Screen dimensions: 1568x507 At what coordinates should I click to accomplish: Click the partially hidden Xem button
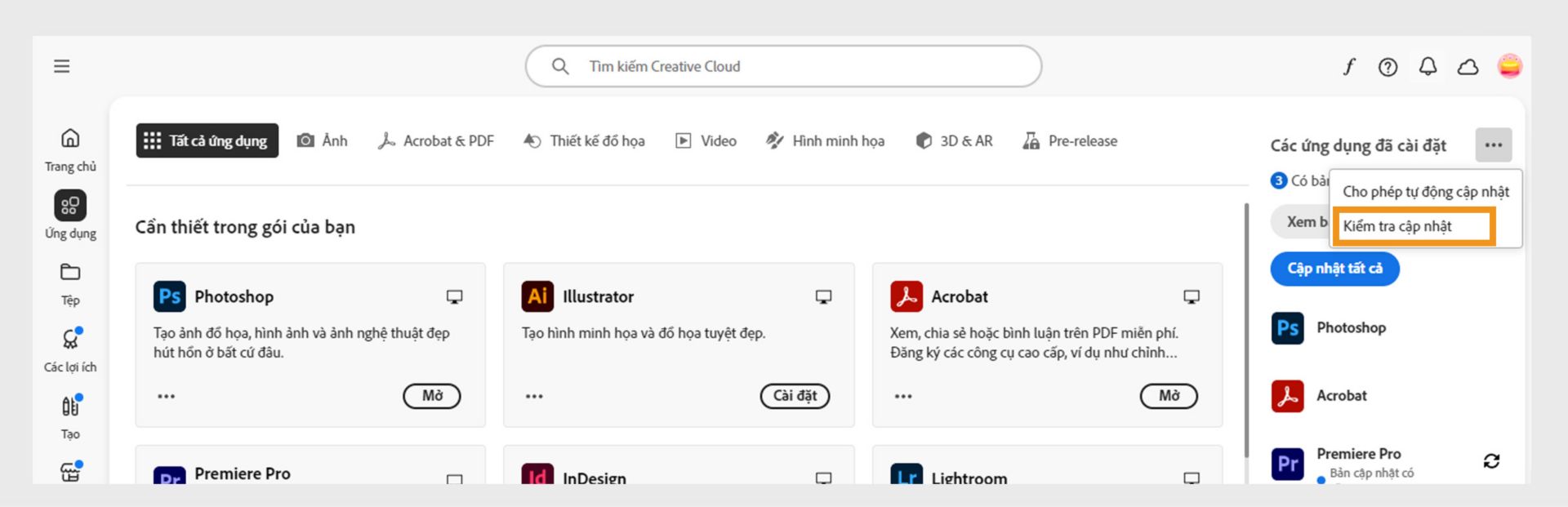click(x=1301, y=222)
